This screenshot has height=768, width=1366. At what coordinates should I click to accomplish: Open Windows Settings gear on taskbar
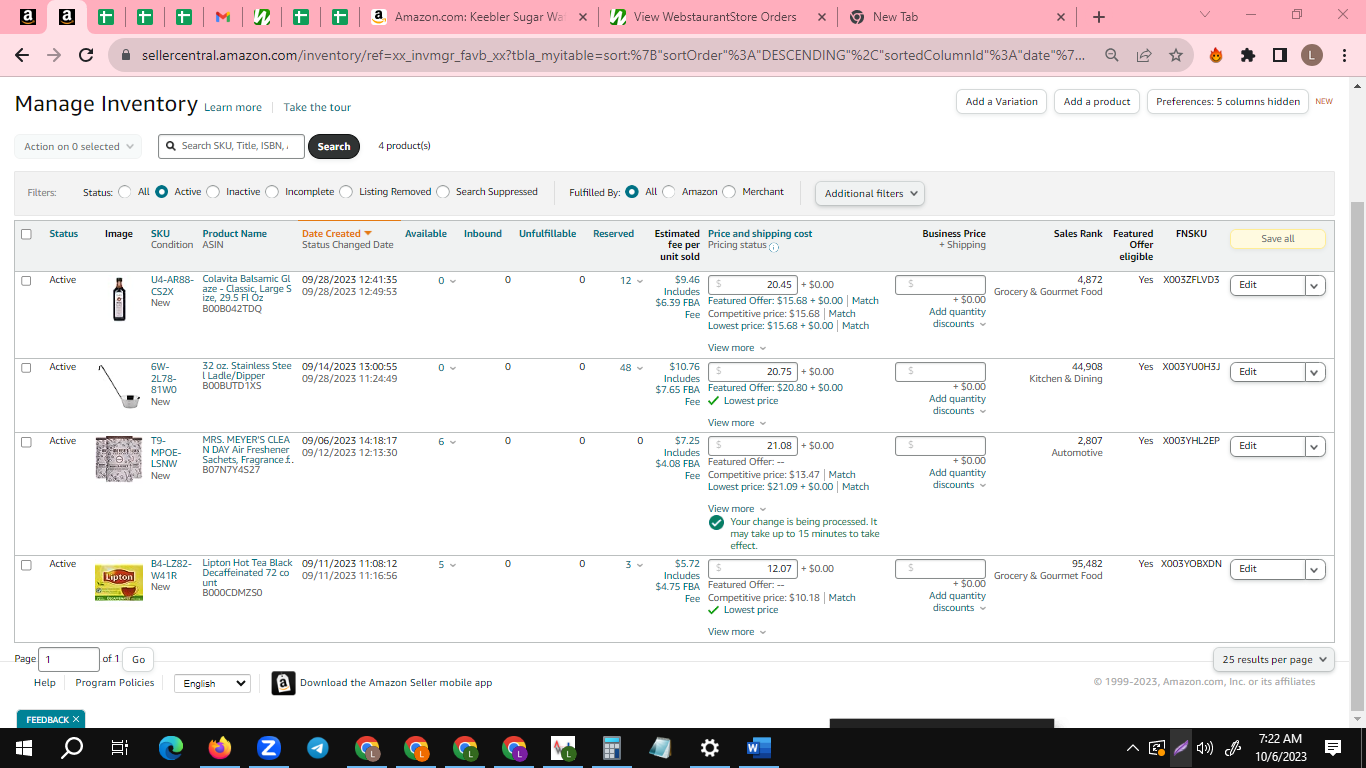pyautogui.click(x=710, y=747)
